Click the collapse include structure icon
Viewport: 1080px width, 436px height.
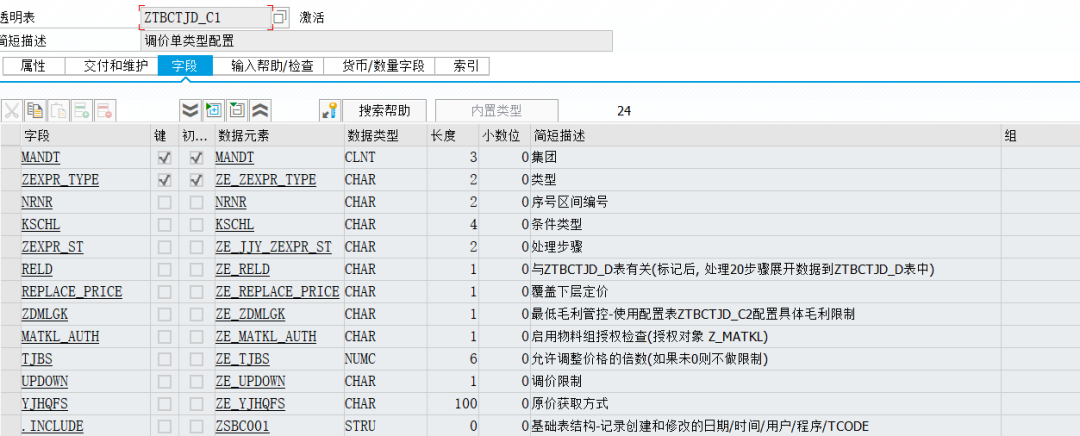(x=236, y=110)
